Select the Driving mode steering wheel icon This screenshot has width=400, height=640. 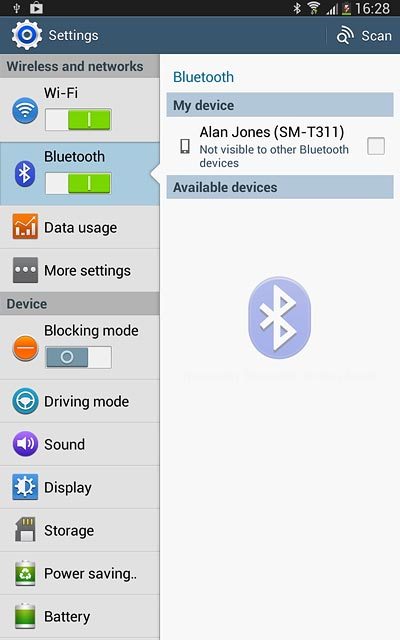point(25,401)
